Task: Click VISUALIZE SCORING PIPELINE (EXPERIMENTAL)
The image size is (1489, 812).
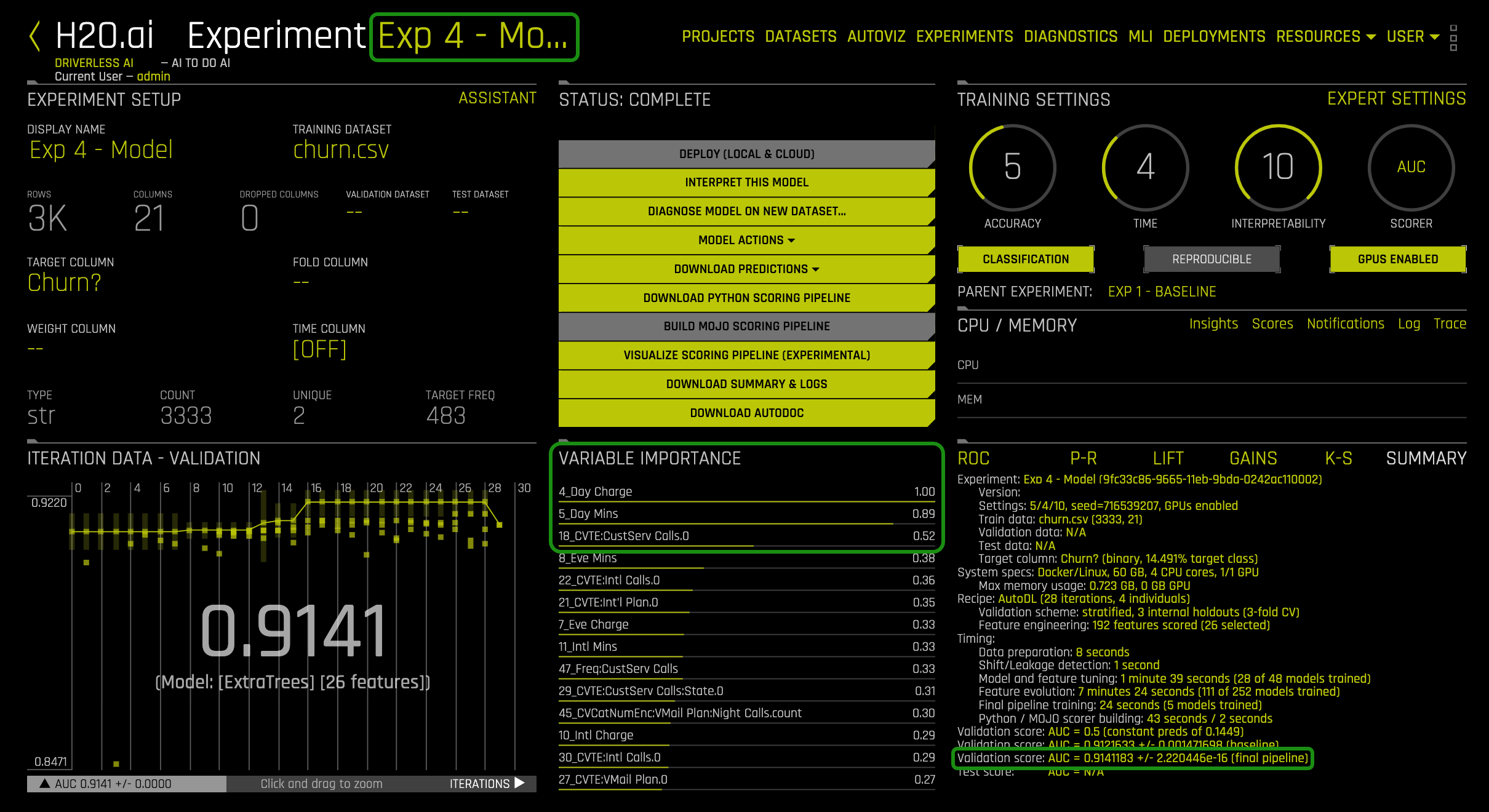Action: click(x=746, y=355)
